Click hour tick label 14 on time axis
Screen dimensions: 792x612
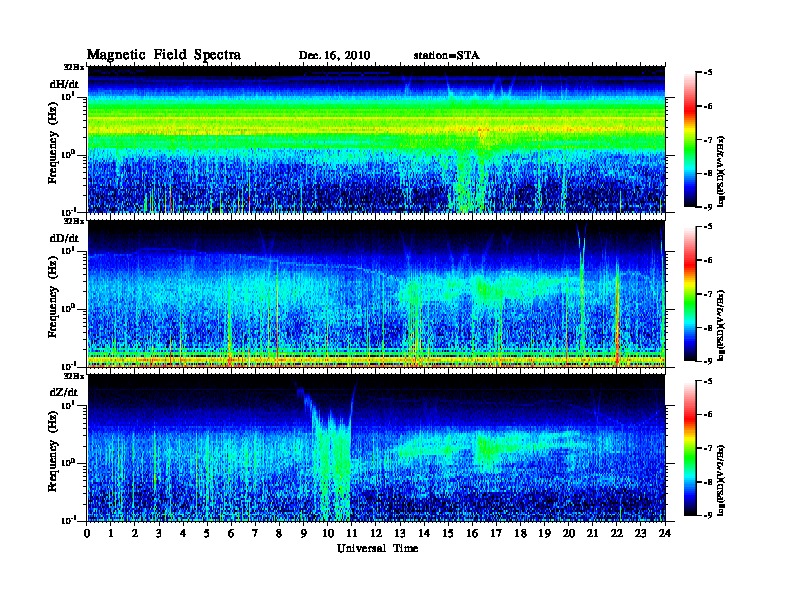[424, 533]
